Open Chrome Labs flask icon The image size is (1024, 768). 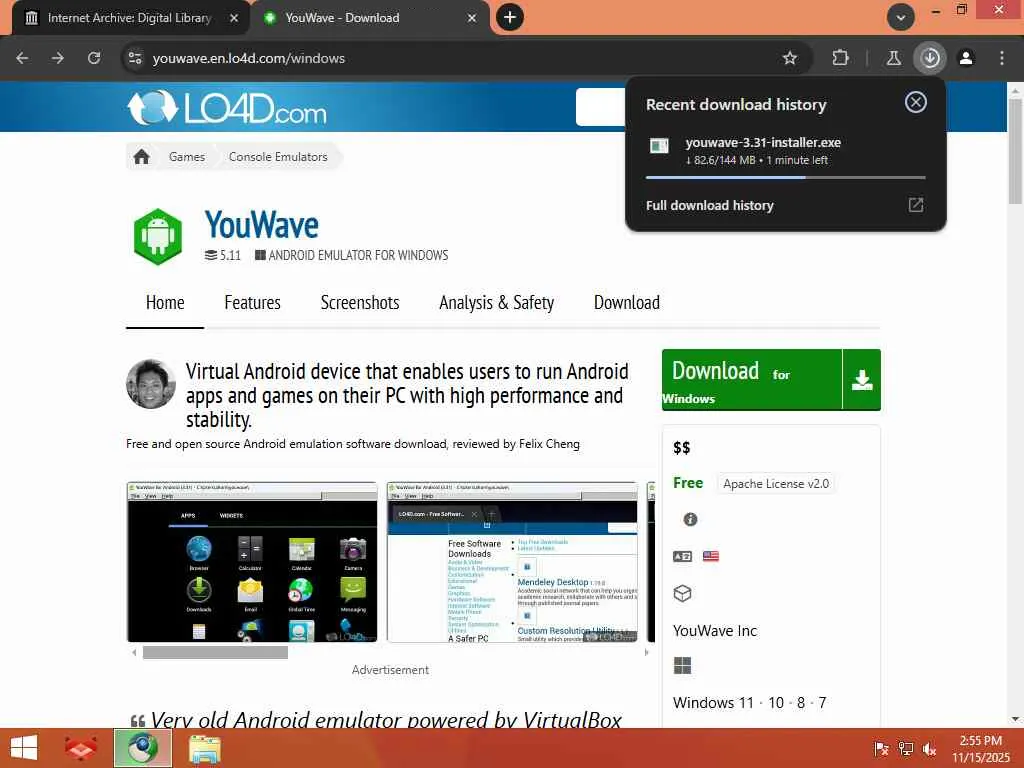tap(893, 58)
